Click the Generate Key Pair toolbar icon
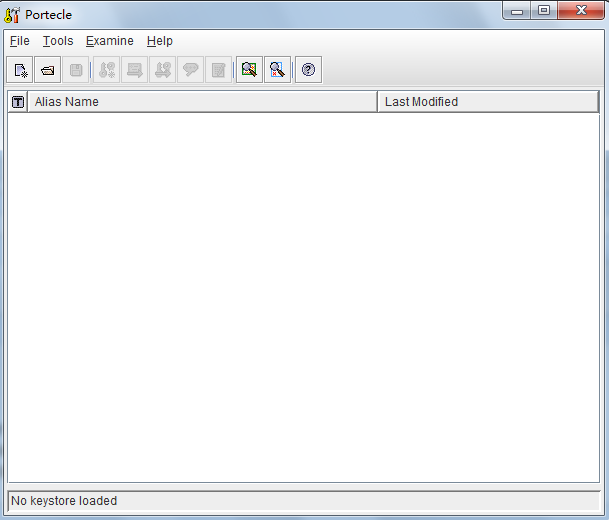Screen dimensions: 609x520 pos(106,70)
